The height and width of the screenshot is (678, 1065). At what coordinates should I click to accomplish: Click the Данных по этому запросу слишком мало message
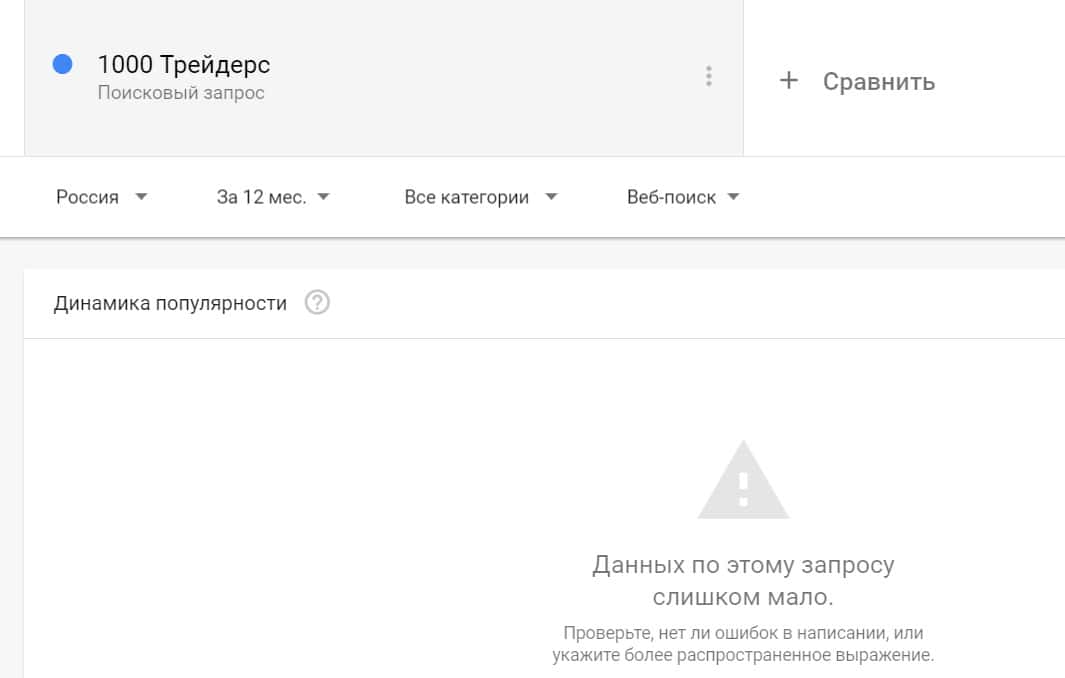pos(743,581)
